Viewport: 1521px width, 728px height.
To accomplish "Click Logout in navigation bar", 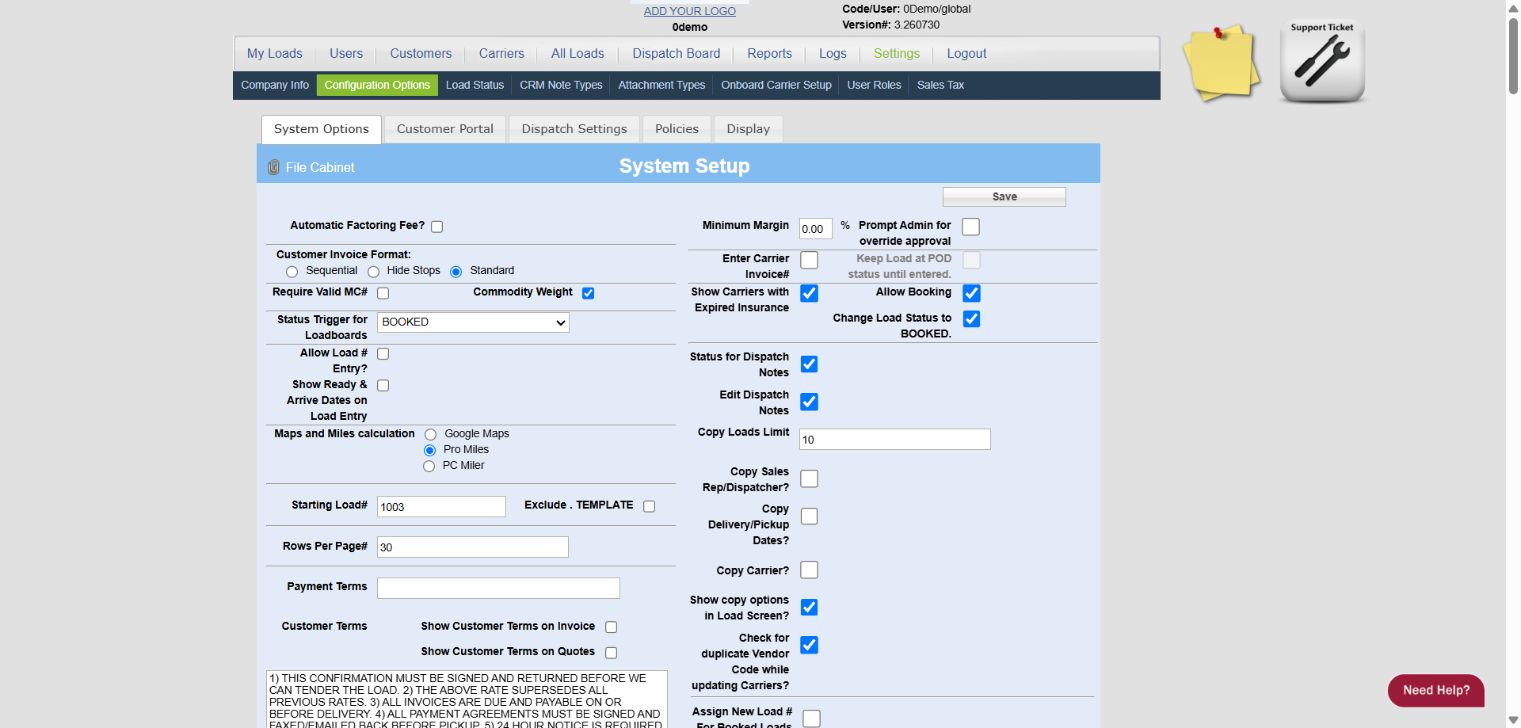I will coord(966,54).
